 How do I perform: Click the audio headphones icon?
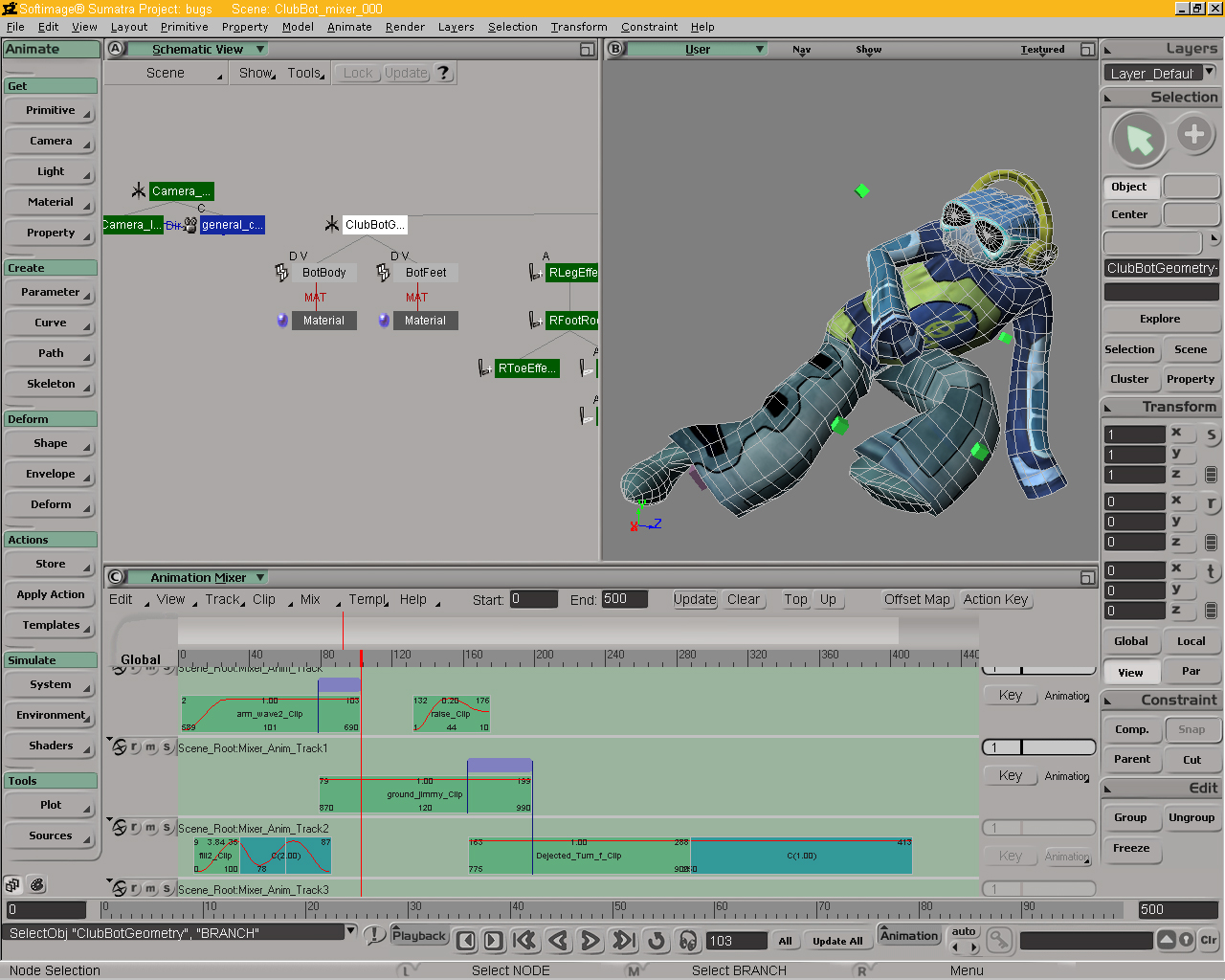(x=688, y=941)
